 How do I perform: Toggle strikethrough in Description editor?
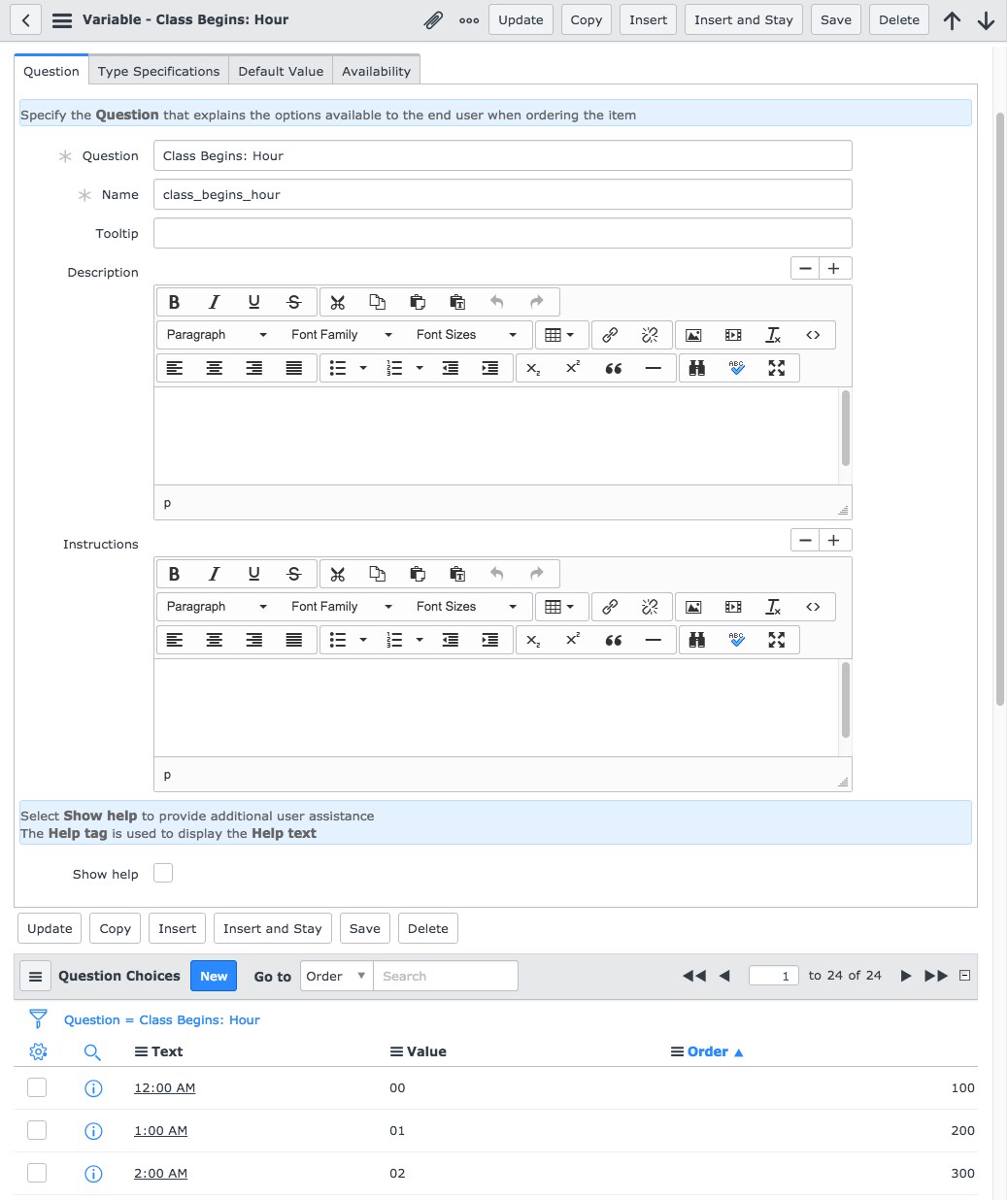pyautogui.click(x=294, y=302)
